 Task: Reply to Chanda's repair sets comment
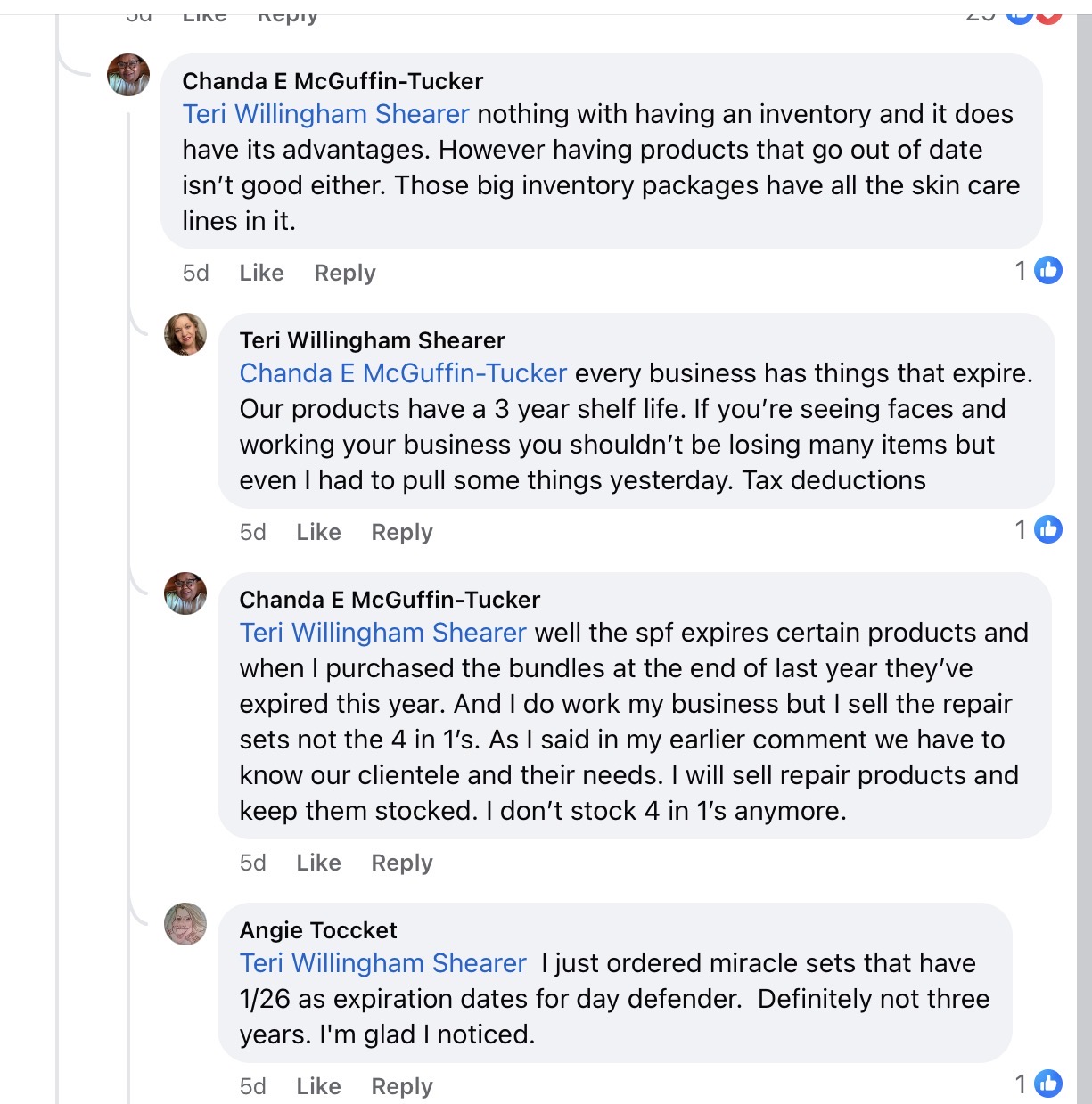tap(402, 863)
